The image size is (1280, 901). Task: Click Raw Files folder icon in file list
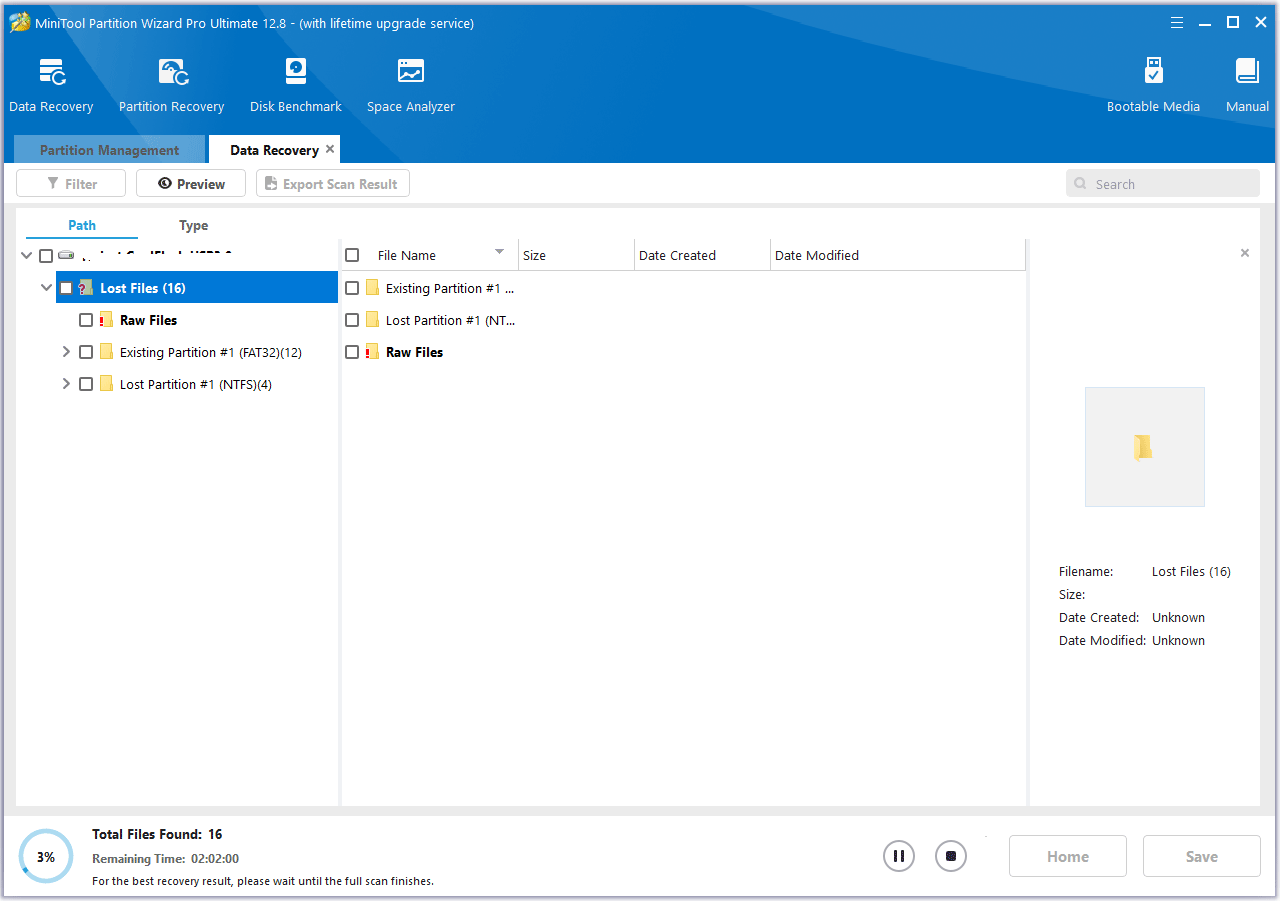point(372,352)
